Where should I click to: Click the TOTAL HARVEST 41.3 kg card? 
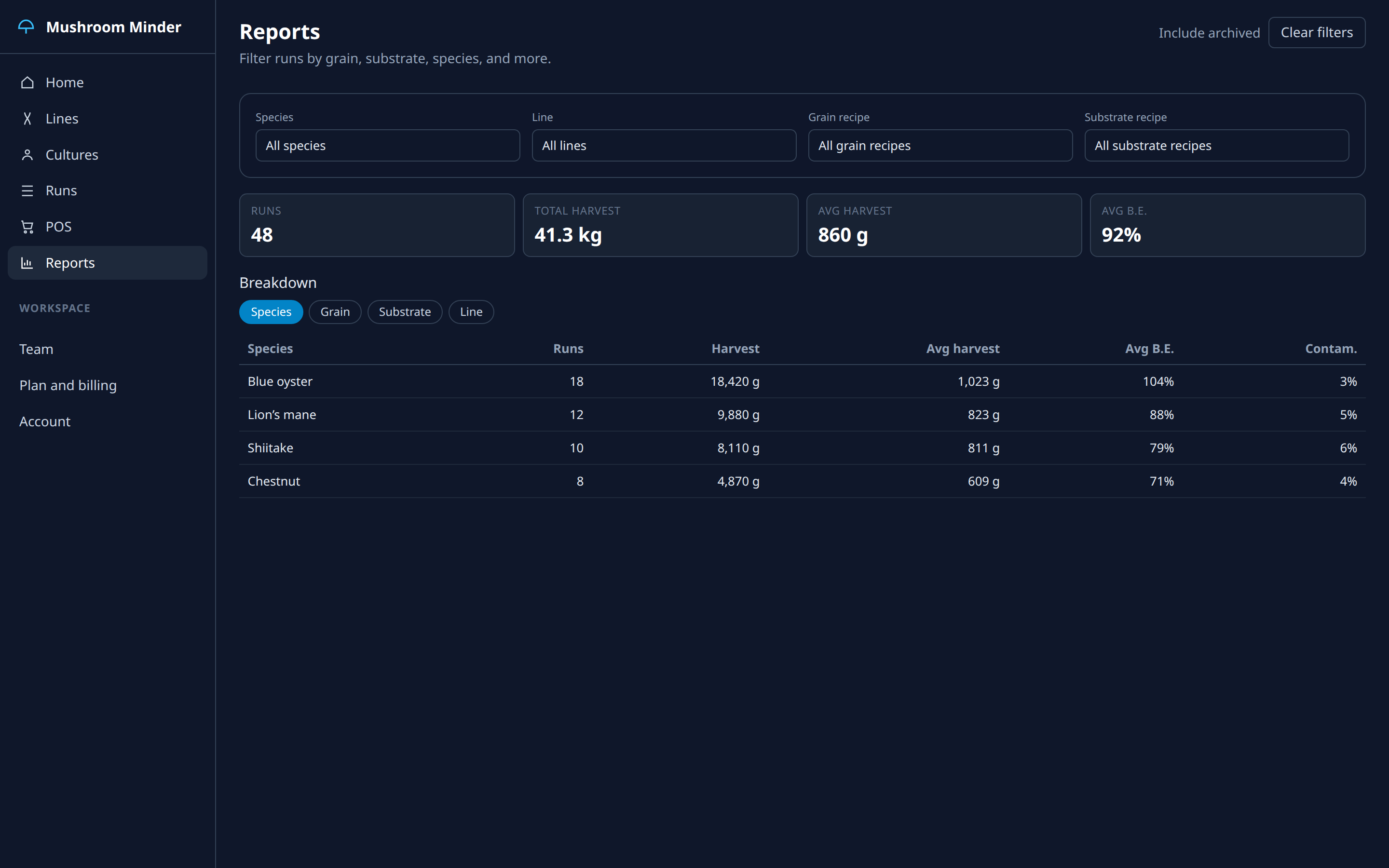click(x=660, y=225)
